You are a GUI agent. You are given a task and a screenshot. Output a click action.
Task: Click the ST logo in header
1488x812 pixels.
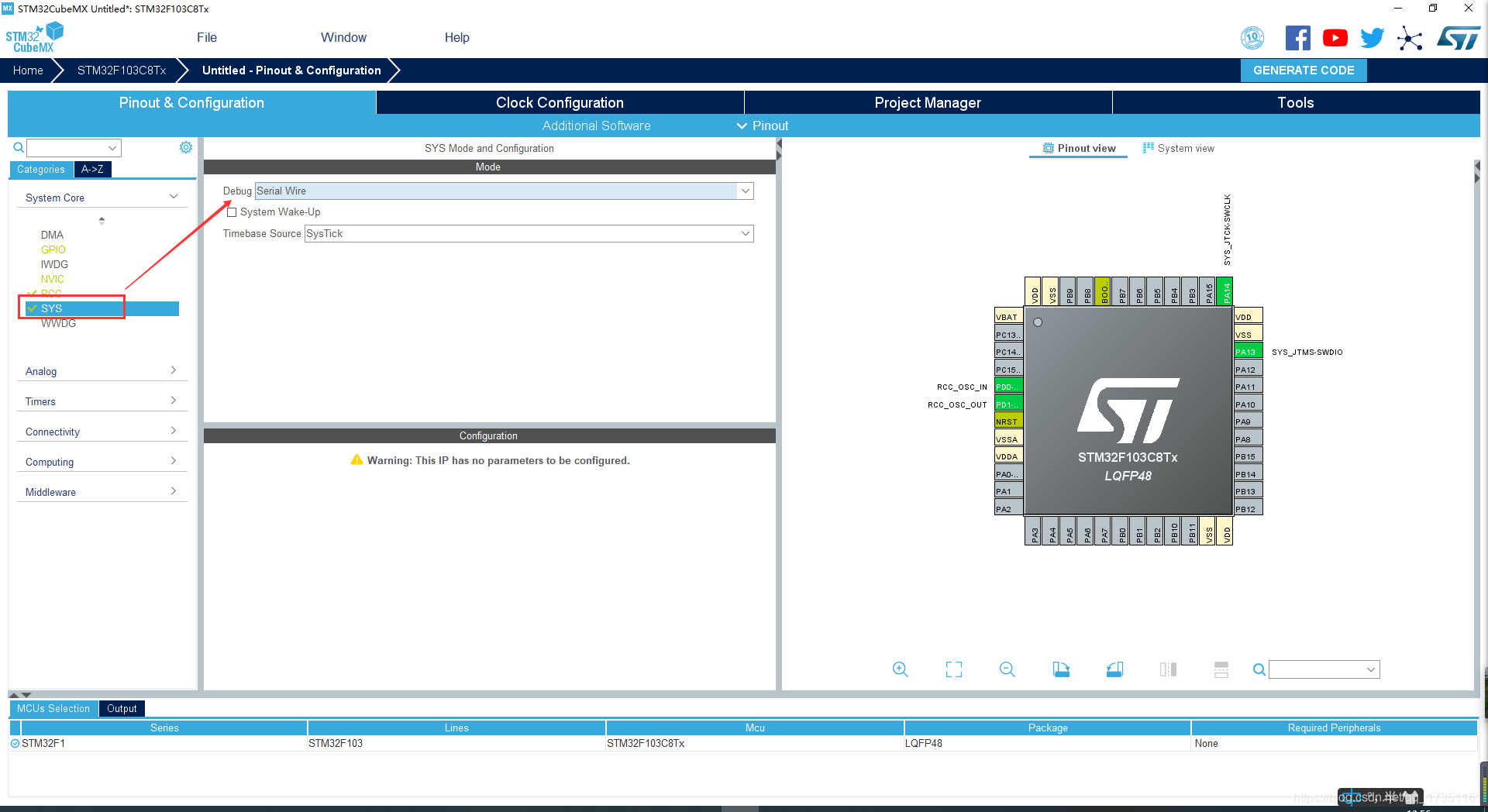click(x=1458, y=38)
